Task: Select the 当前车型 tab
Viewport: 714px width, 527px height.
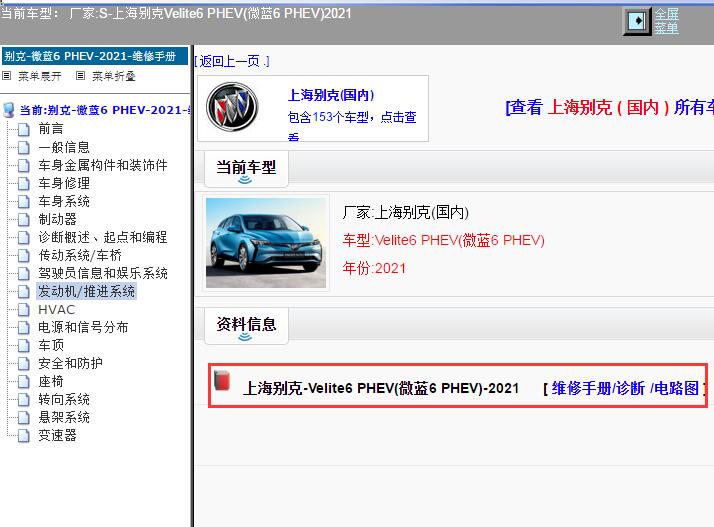Action: pyautogui.click(x=246, y=169)
